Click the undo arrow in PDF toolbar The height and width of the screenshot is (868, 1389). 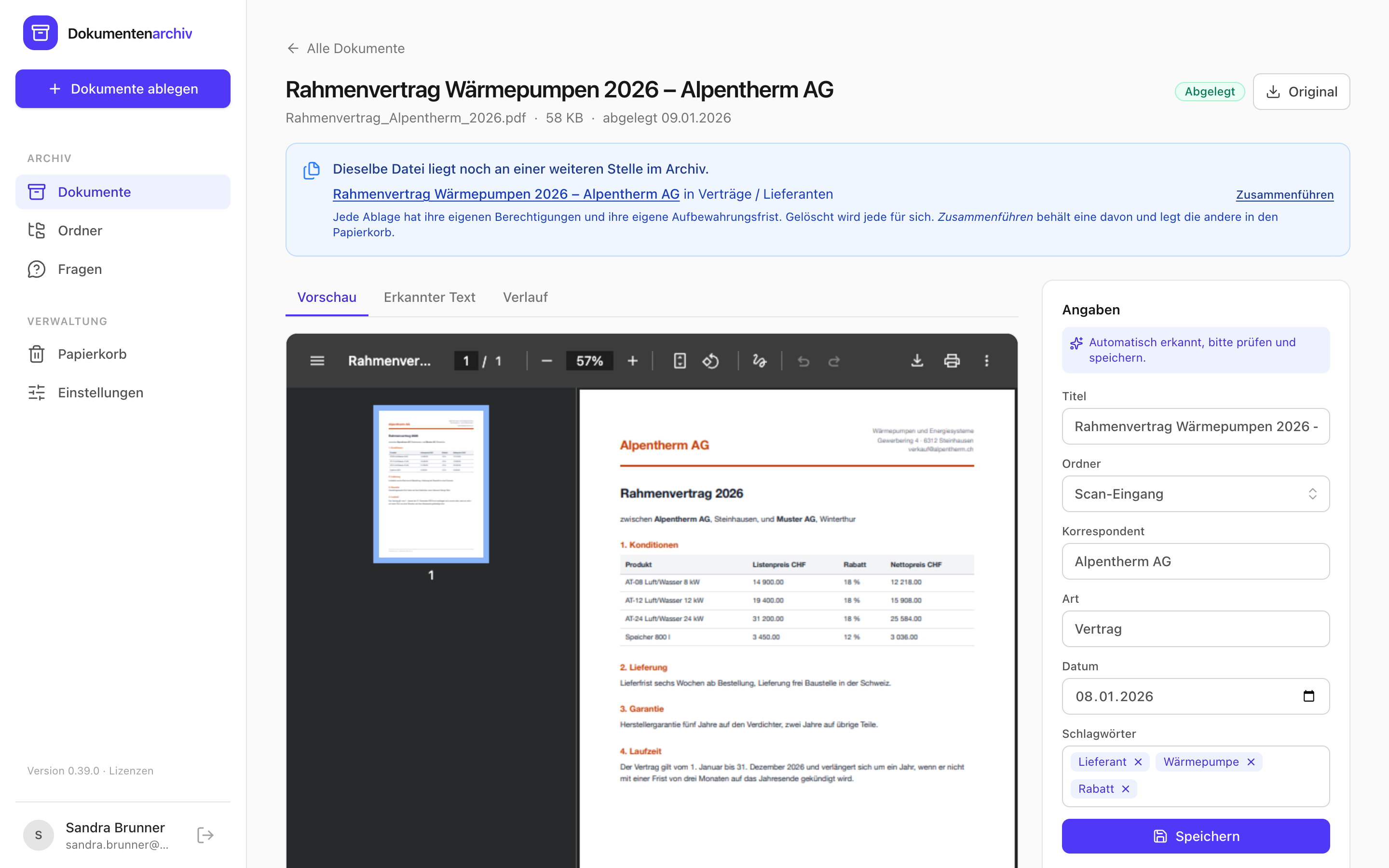point(803,361)
